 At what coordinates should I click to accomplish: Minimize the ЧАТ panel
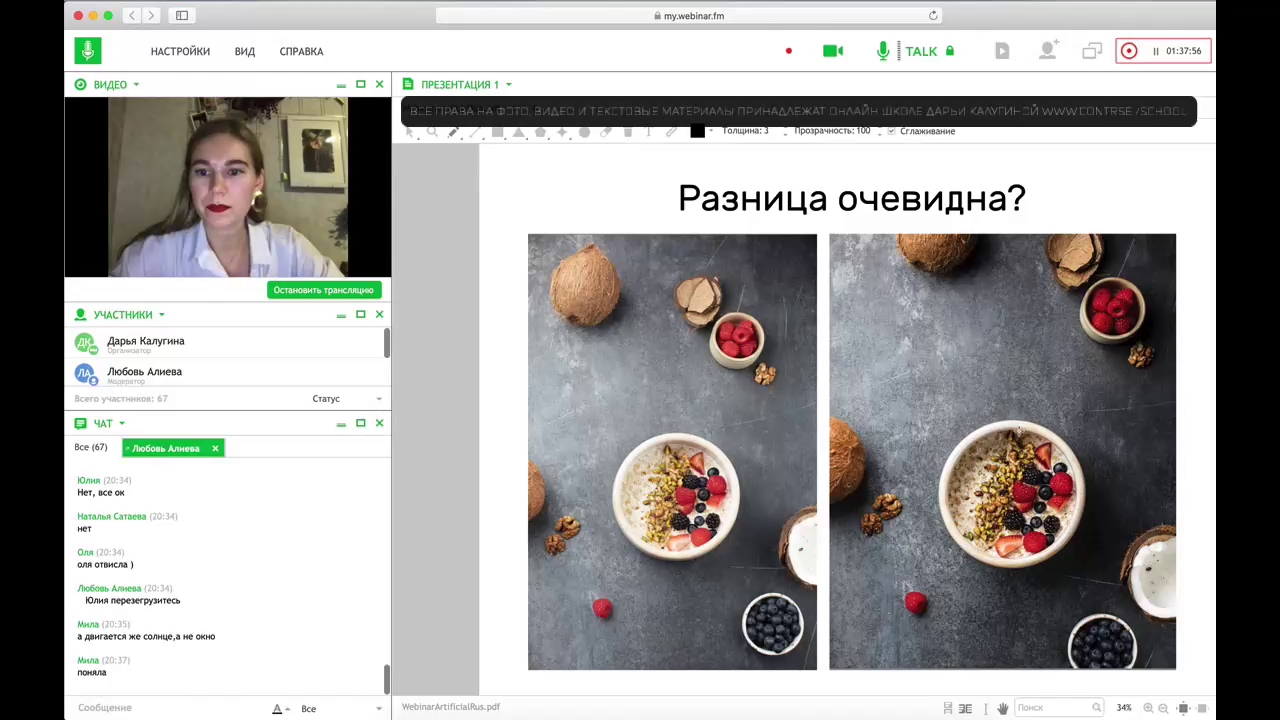341,423
